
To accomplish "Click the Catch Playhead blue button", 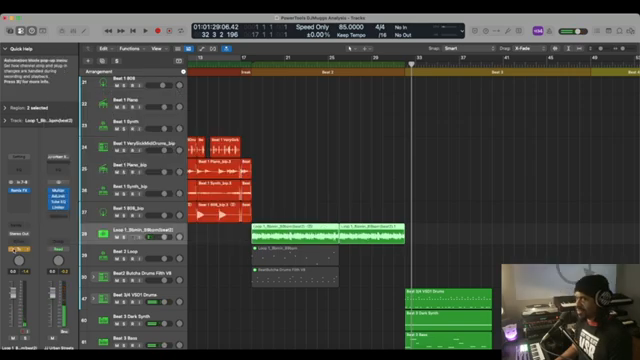I will 227,49.
